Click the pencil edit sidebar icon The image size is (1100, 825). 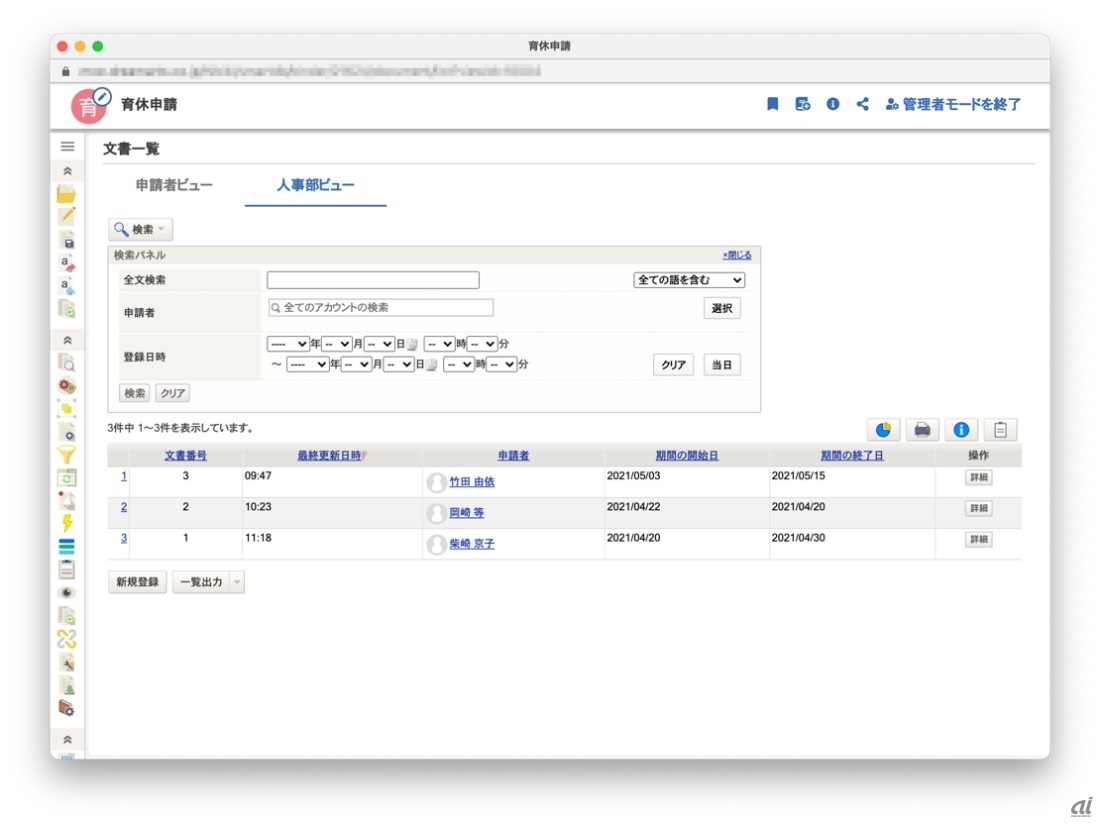(67, 215)
